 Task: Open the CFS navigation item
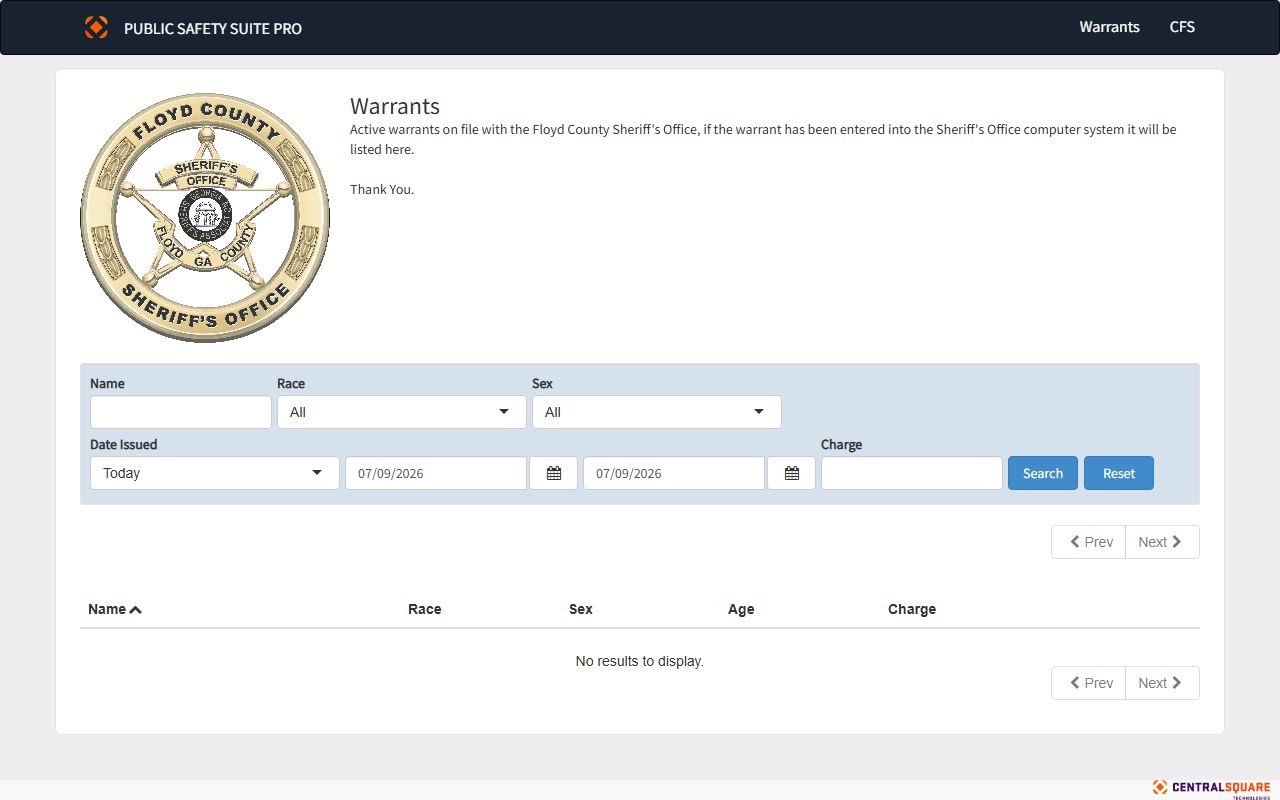pos(1182,27)
